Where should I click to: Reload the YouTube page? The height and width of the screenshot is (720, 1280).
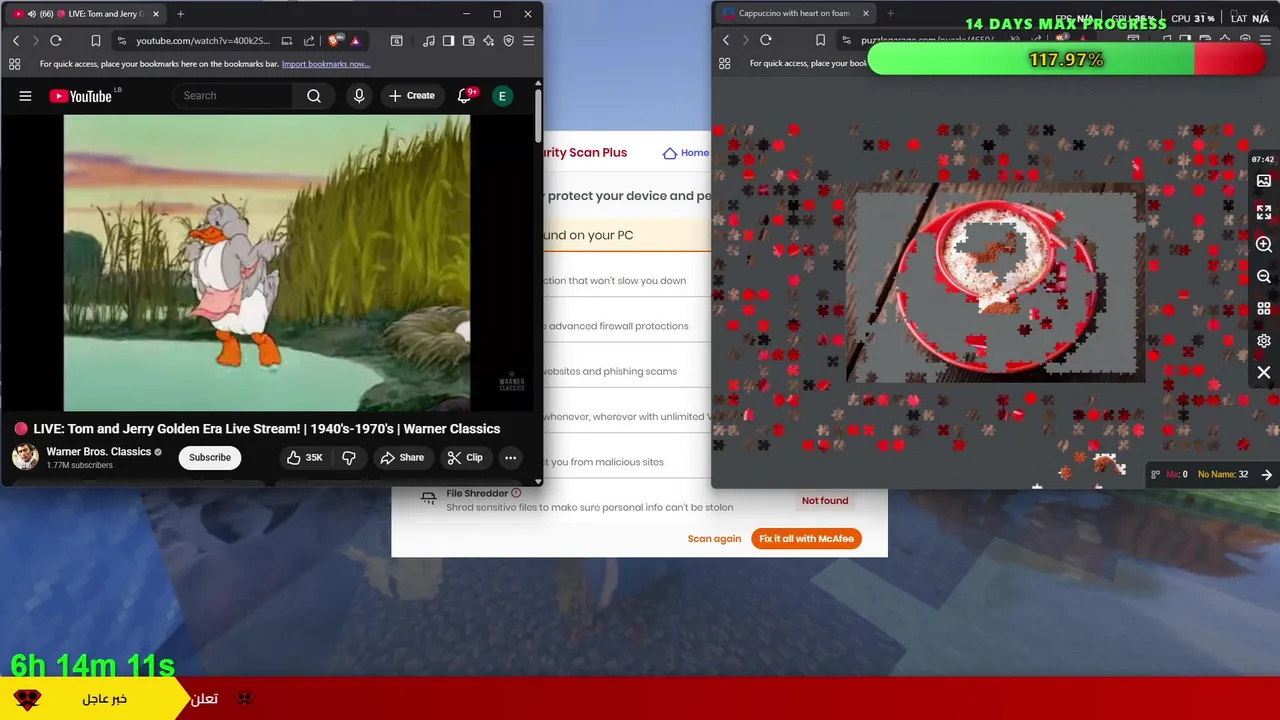56,41
